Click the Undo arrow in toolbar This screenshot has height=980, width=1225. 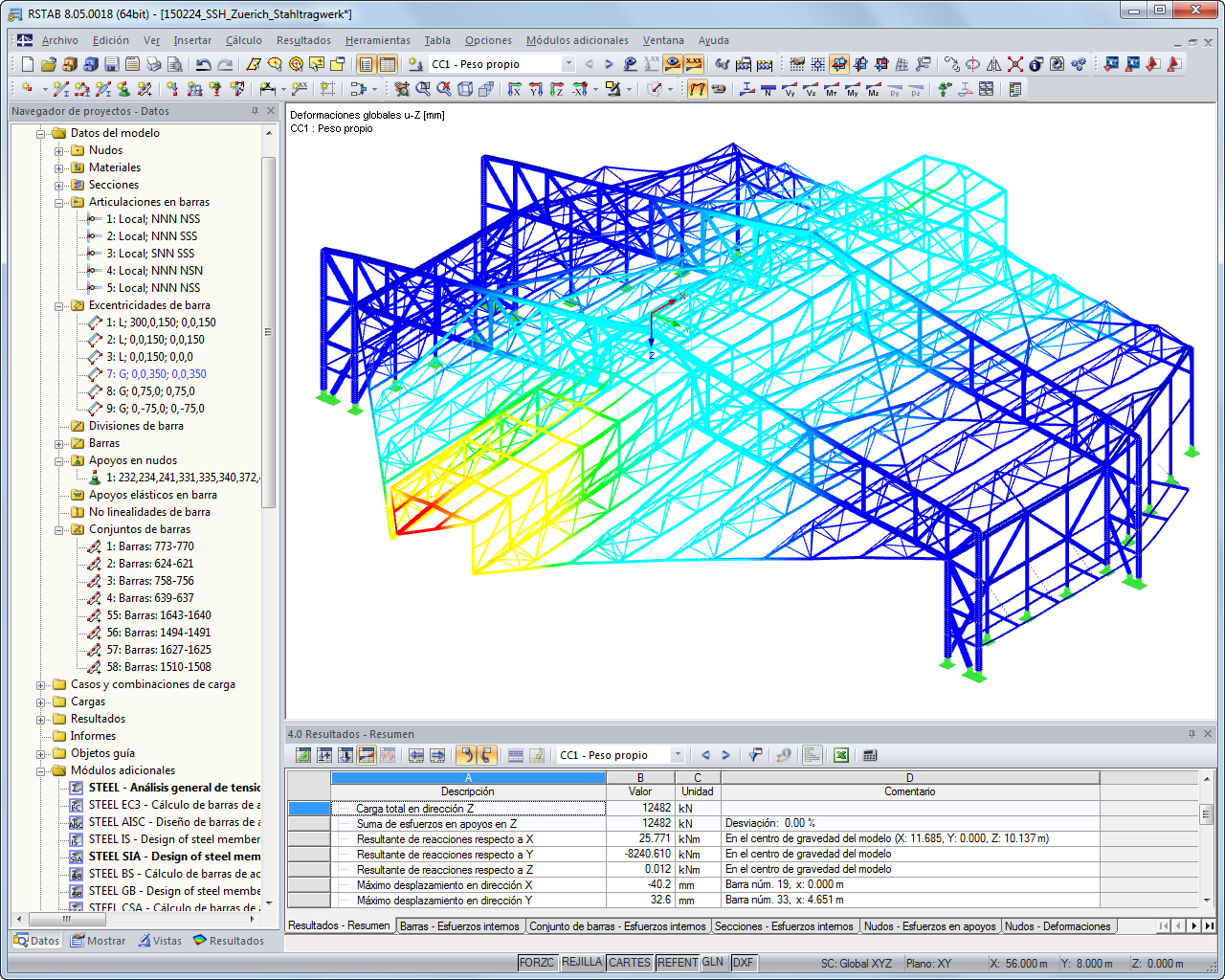point(203,64)
